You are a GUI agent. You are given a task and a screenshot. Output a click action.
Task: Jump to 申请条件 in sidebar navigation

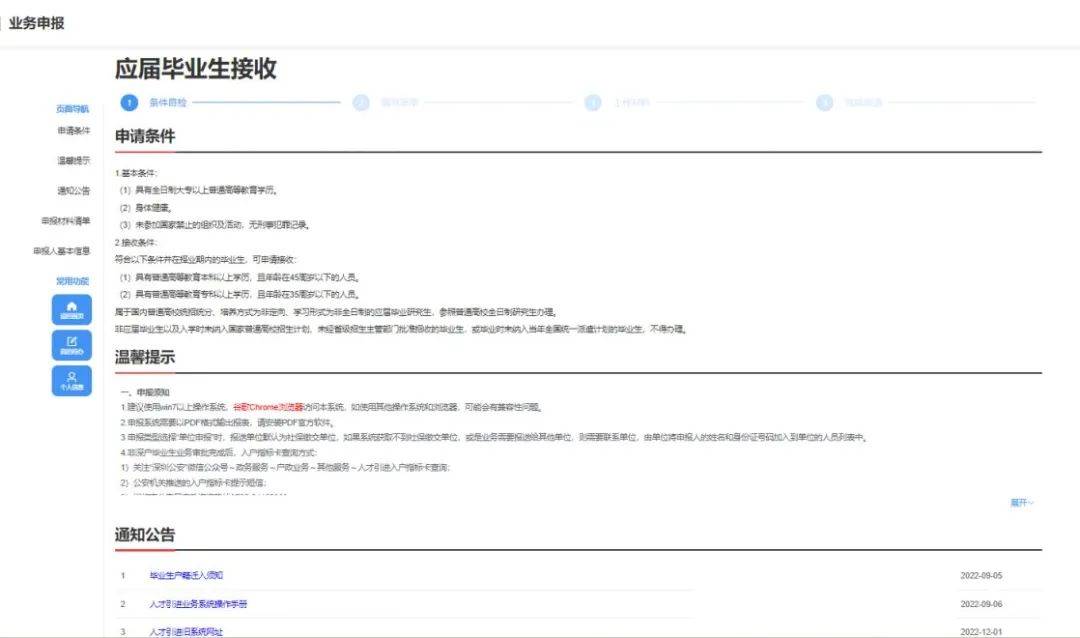coord(74,130)
